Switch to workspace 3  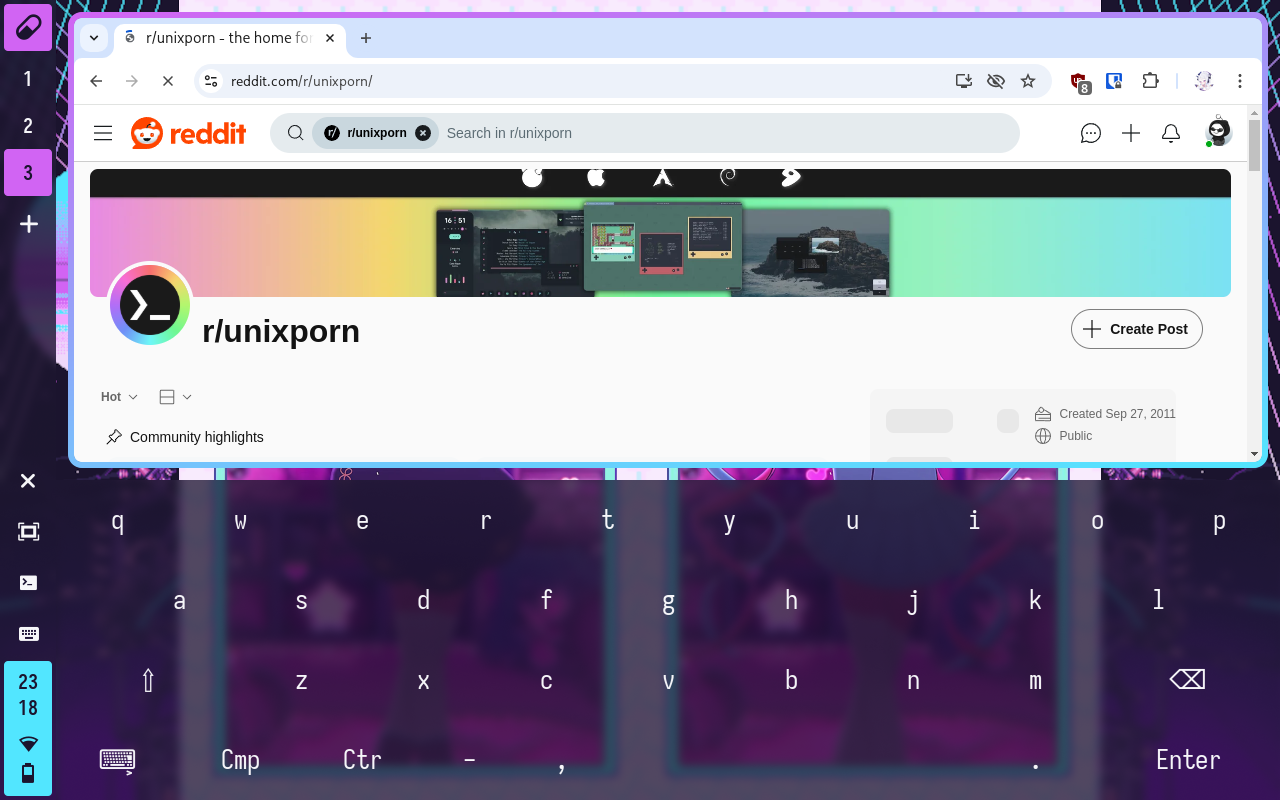tap(28, 173)
